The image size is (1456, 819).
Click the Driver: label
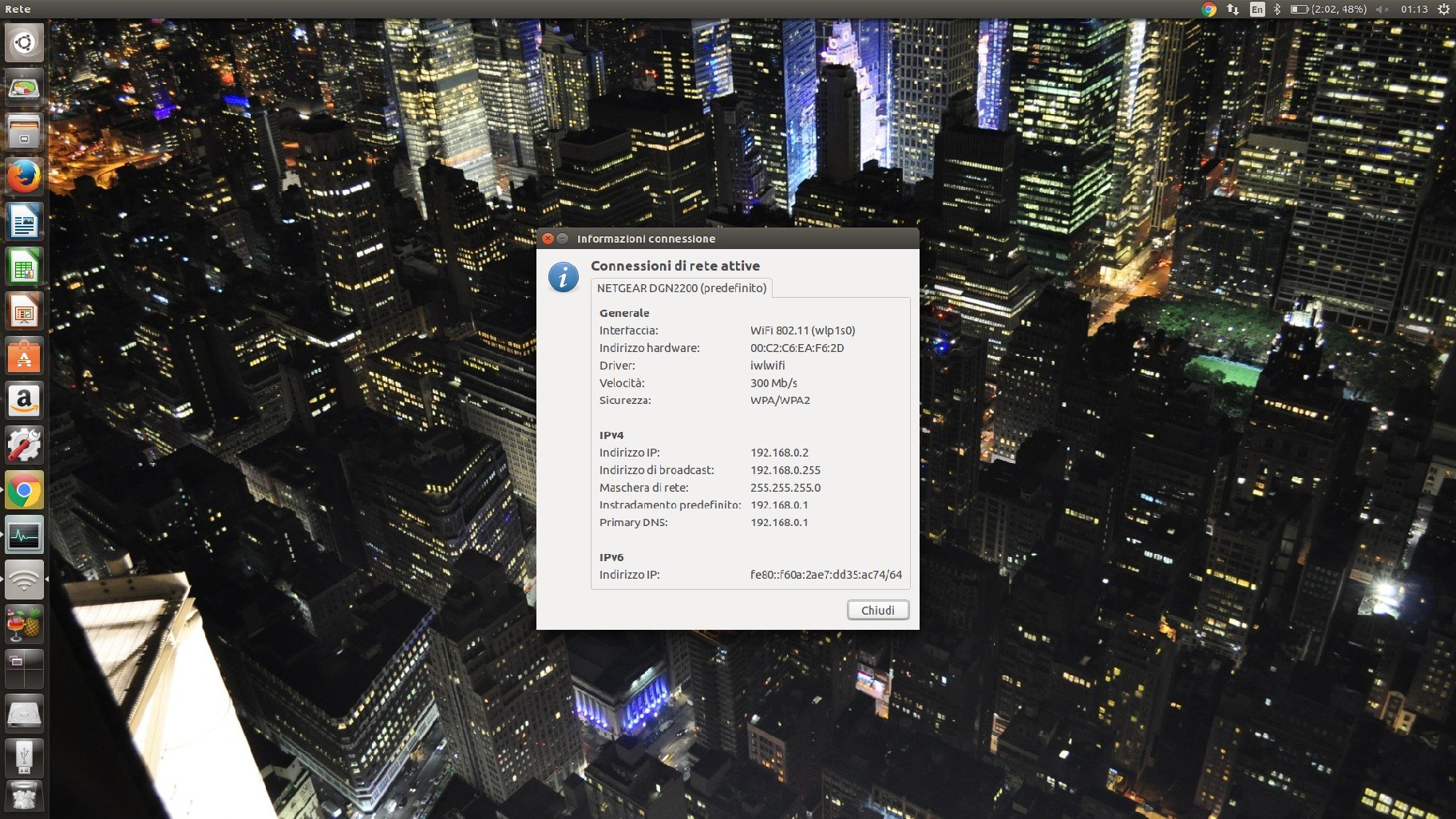point(617,366)
